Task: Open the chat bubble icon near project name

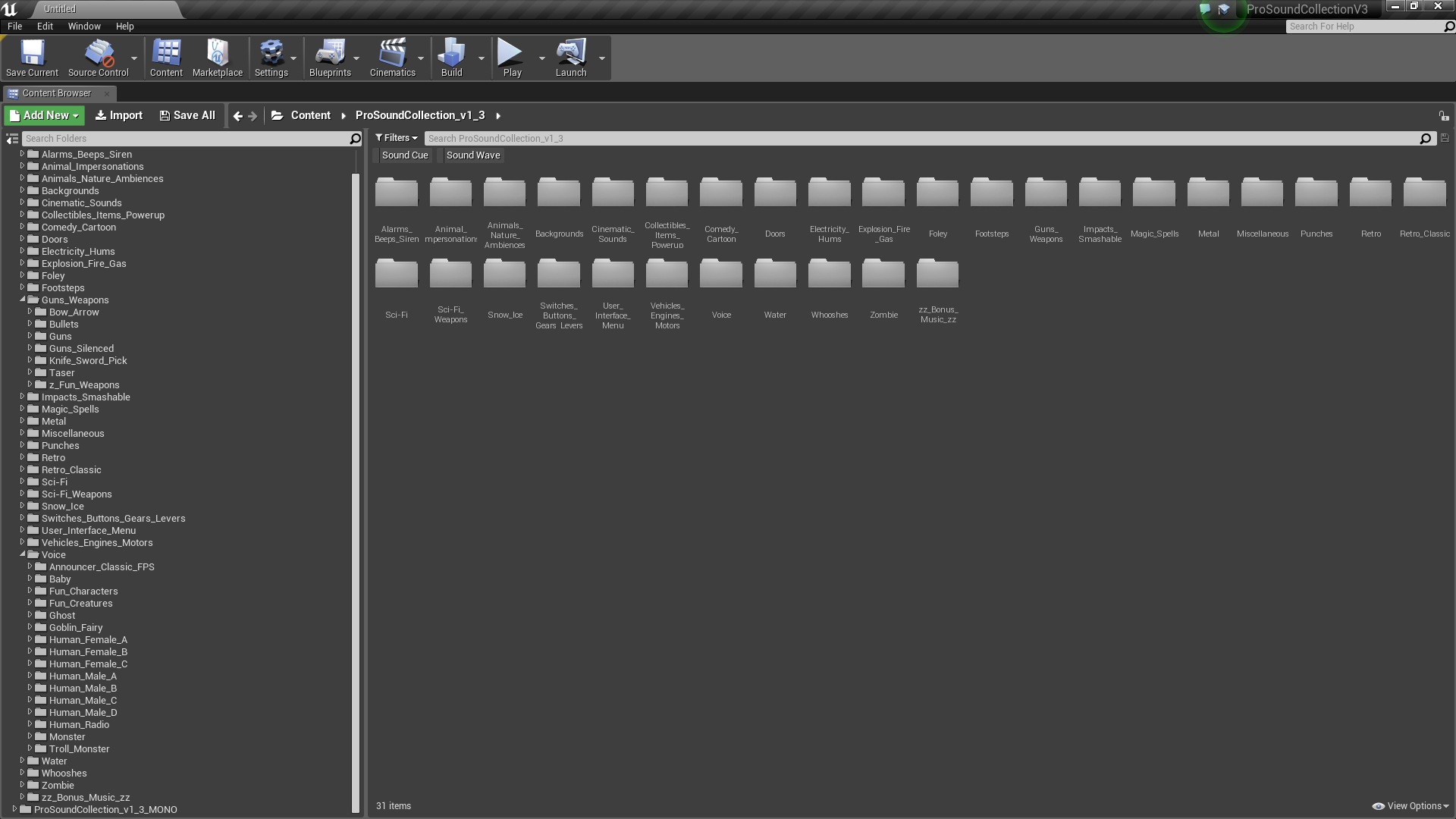Action: [x=1205, y=10]
